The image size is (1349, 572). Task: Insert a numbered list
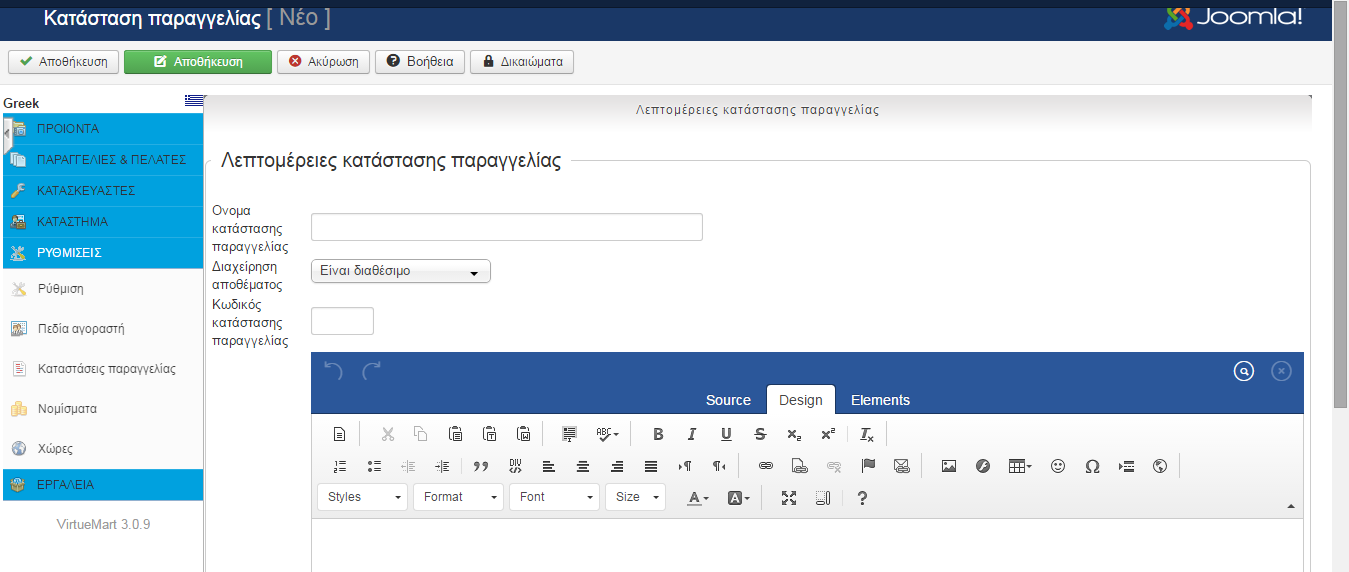point(339,466)
